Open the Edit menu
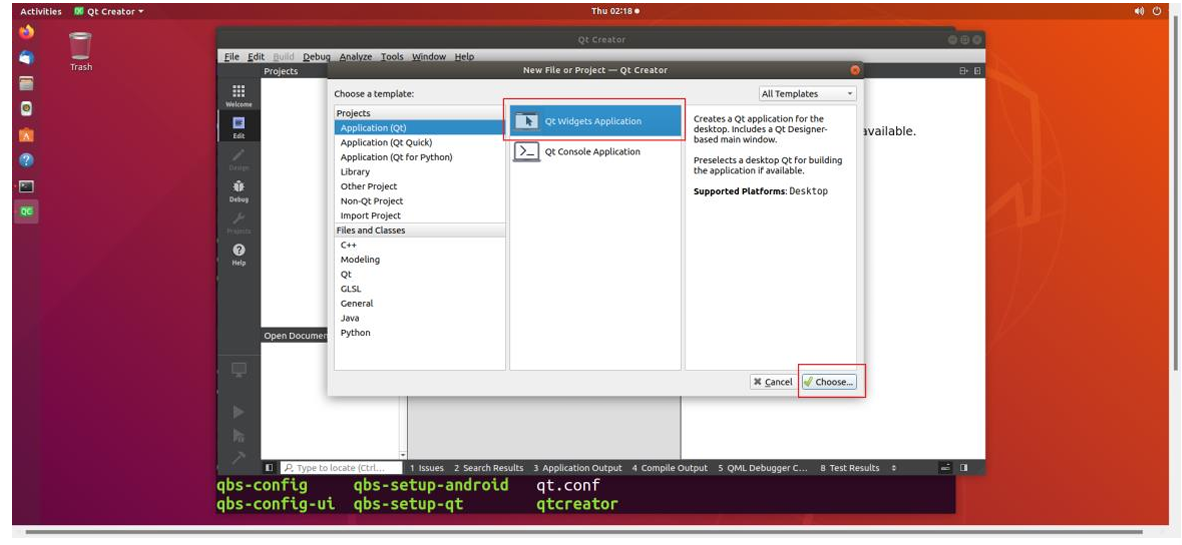 (x=256, y=57)
